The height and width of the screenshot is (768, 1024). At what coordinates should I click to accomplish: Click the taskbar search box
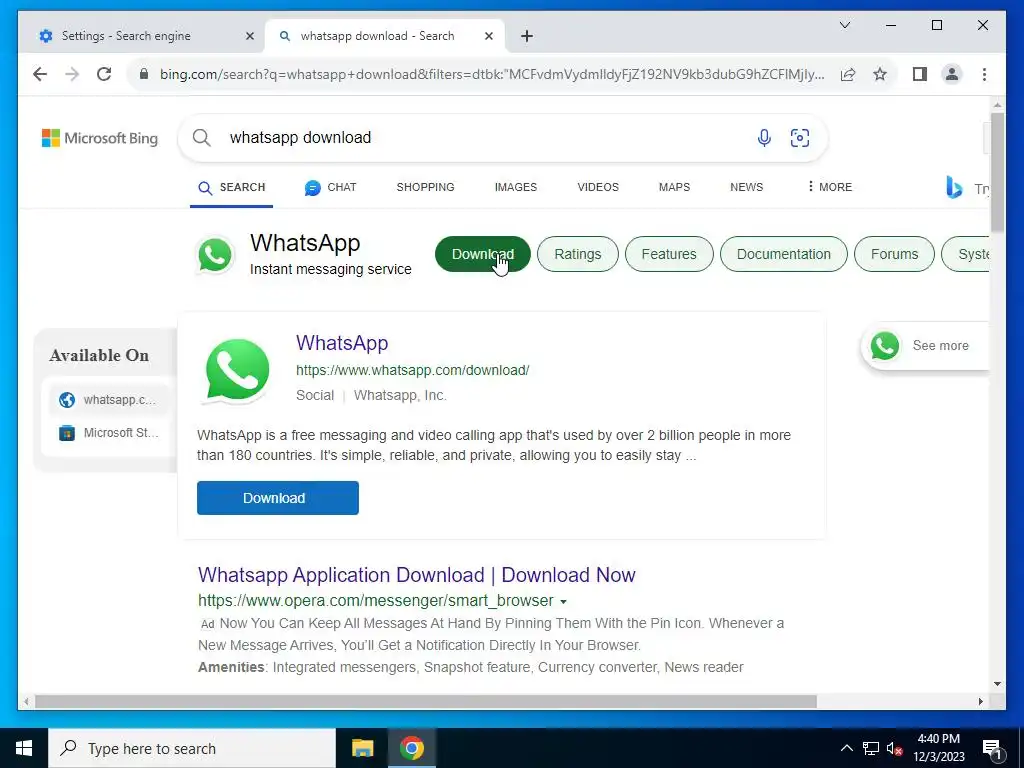pyautogui.click(x=192, y=748)
